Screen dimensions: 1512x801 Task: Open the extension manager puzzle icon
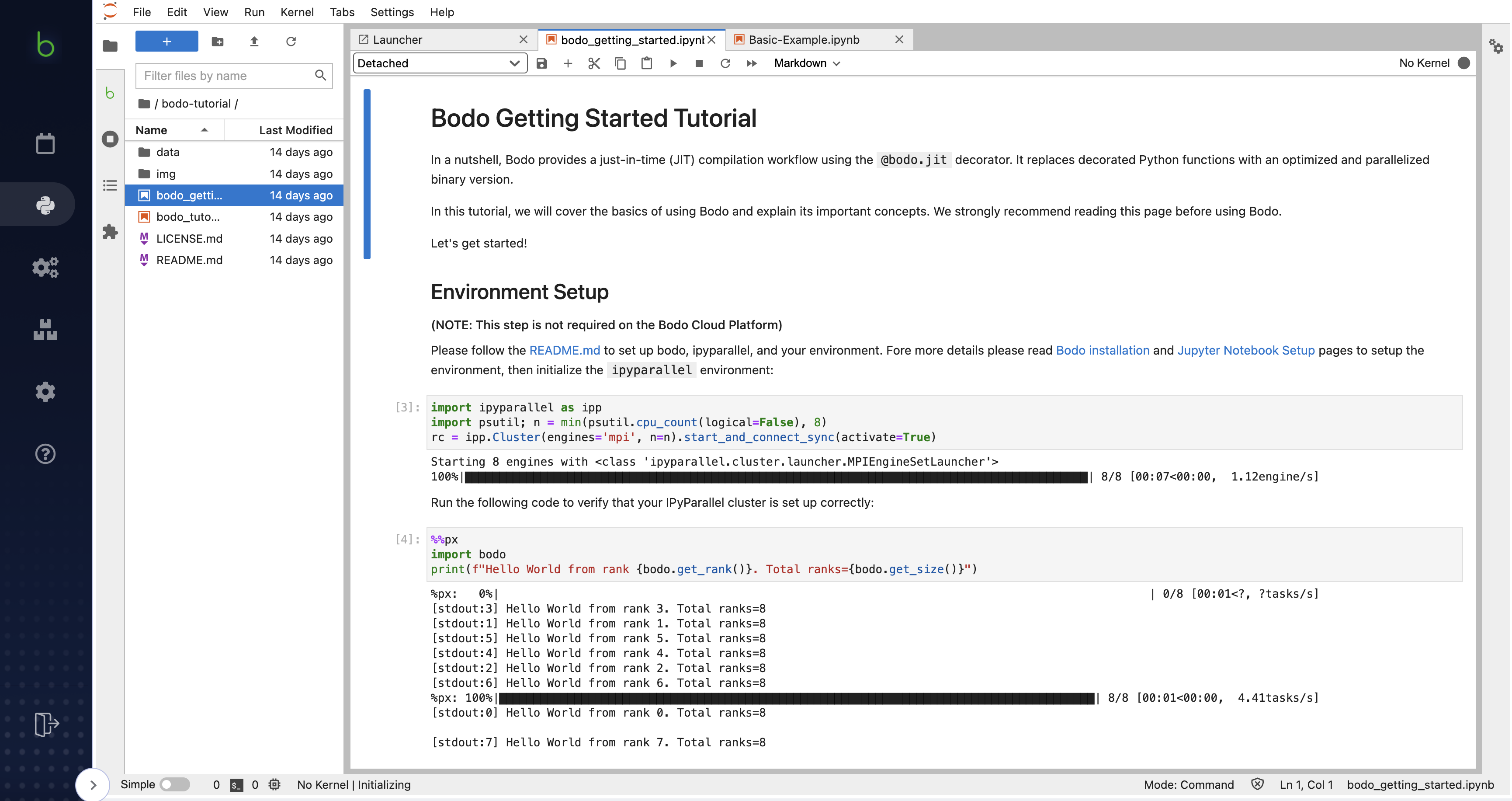coord(110,232)
